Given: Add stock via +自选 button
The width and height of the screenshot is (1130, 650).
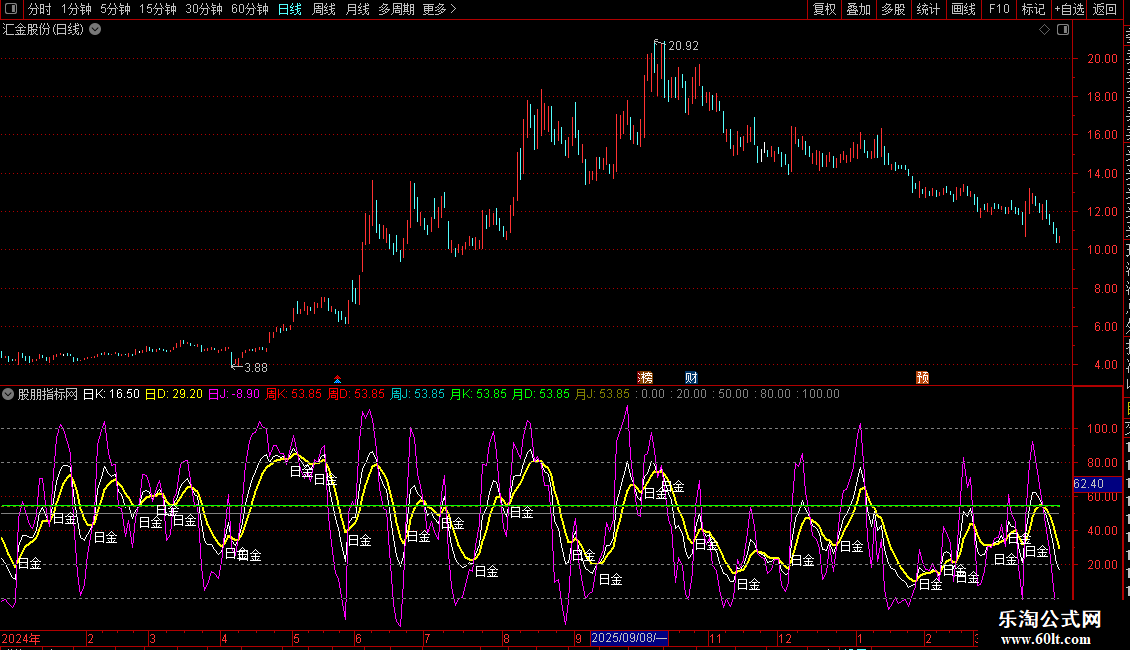Looking at the screenshot, I should 1068,9.
